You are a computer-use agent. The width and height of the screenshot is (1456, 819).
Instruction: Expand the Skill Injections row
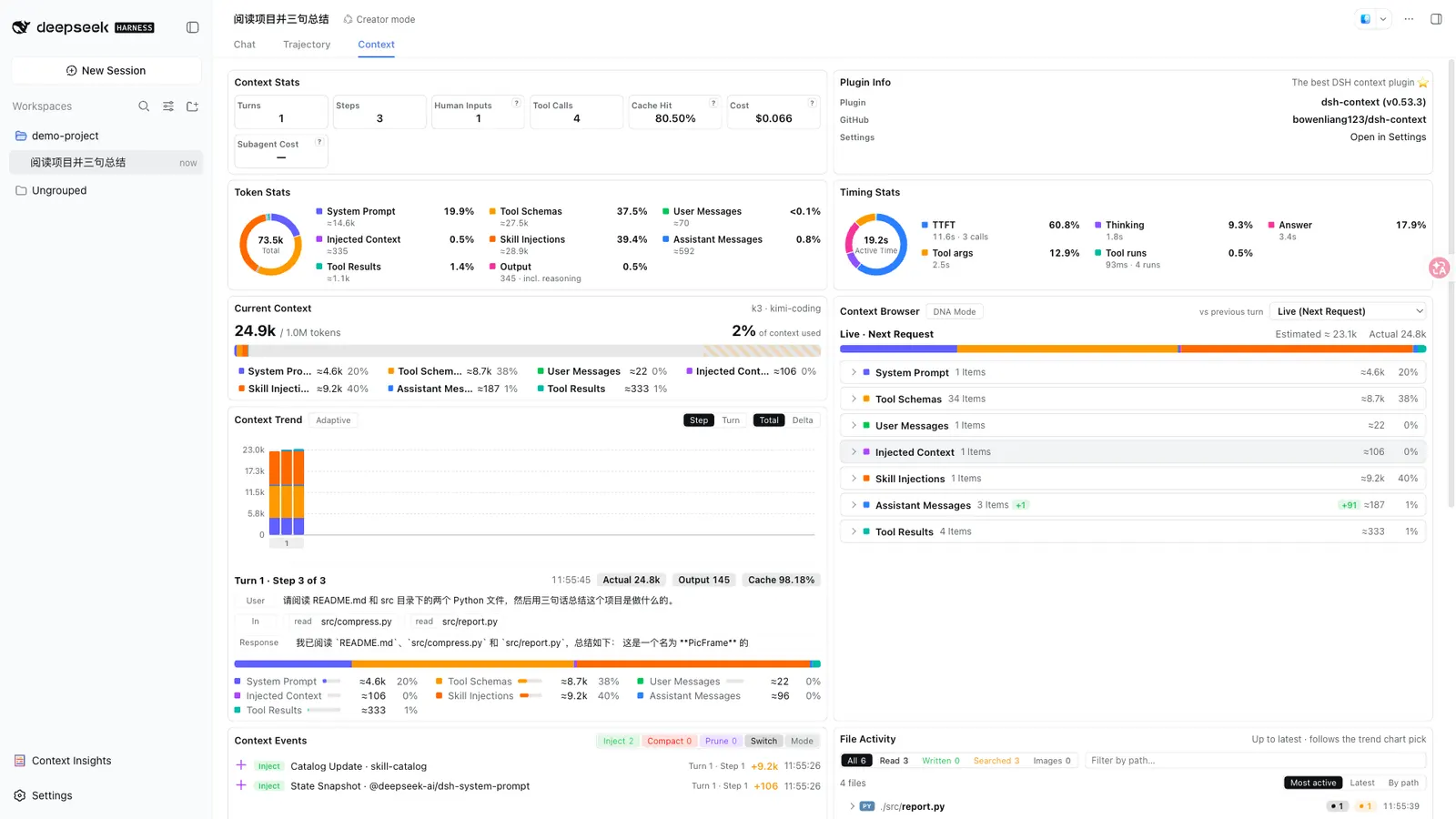click(x=1133, y=479)
